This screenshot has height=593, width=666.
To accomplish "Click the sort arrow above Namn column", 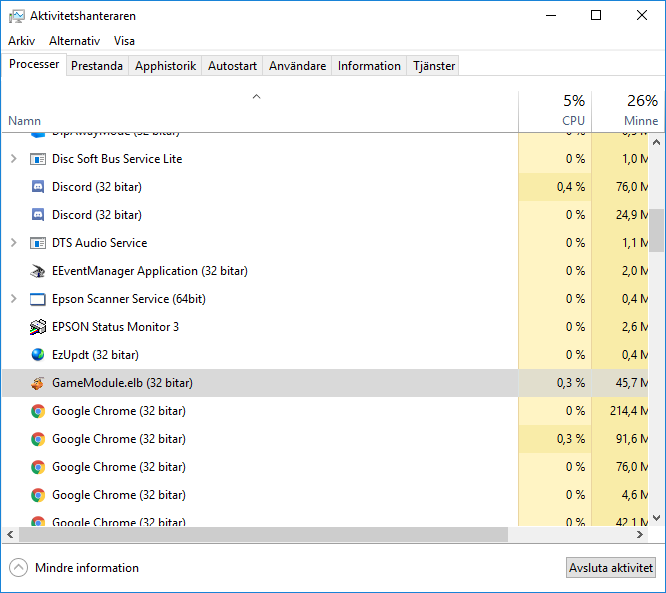I will (257, 97).
